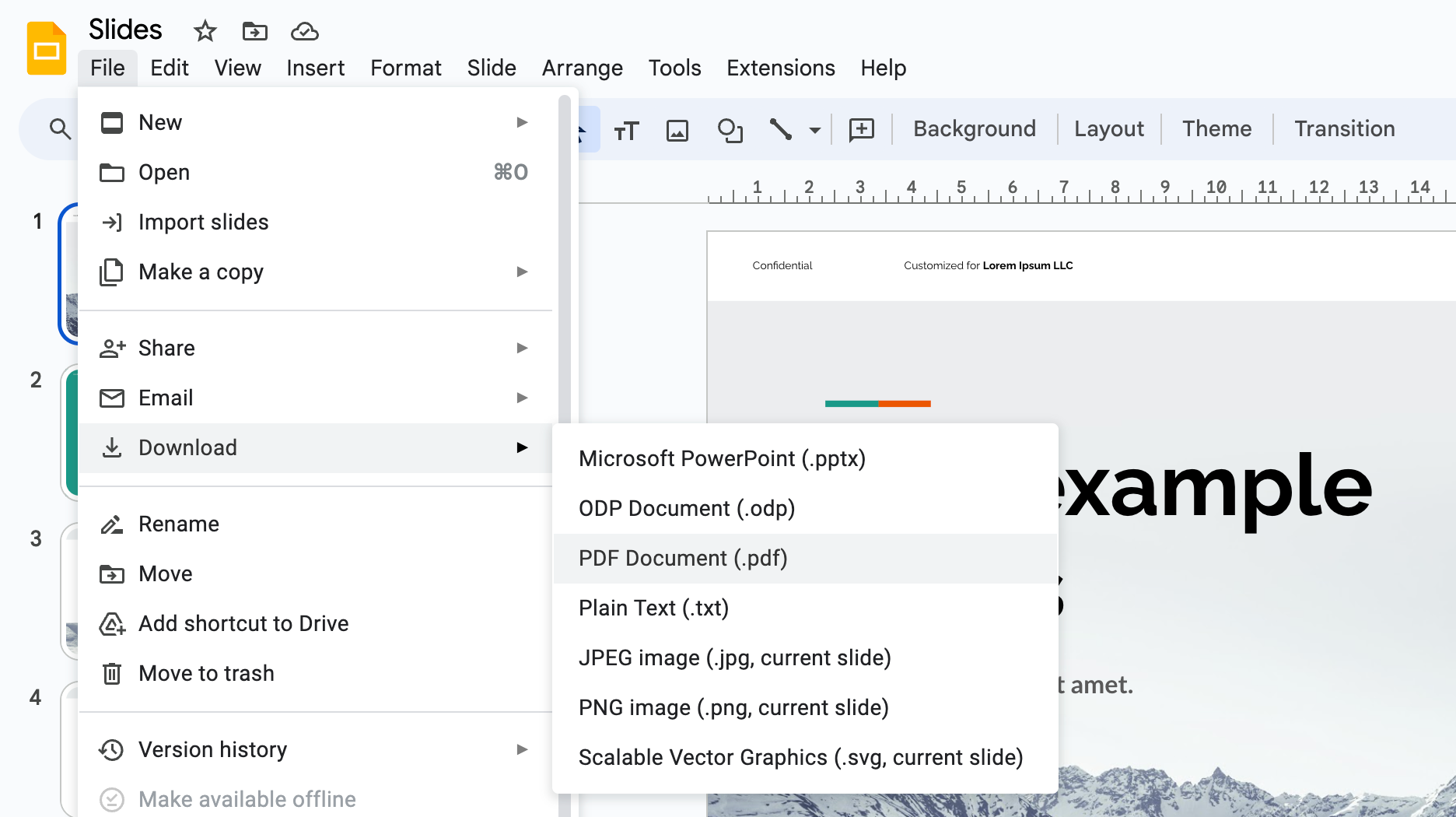Choose Import slides in File menu
Viewport: 1456px width, 817px height.
316,223
